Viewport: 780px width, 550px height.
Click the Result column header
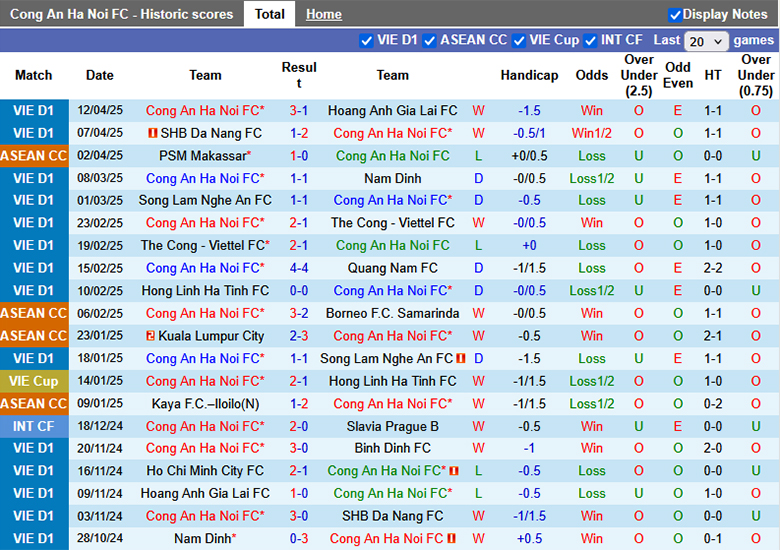click(x=298, y=75)
